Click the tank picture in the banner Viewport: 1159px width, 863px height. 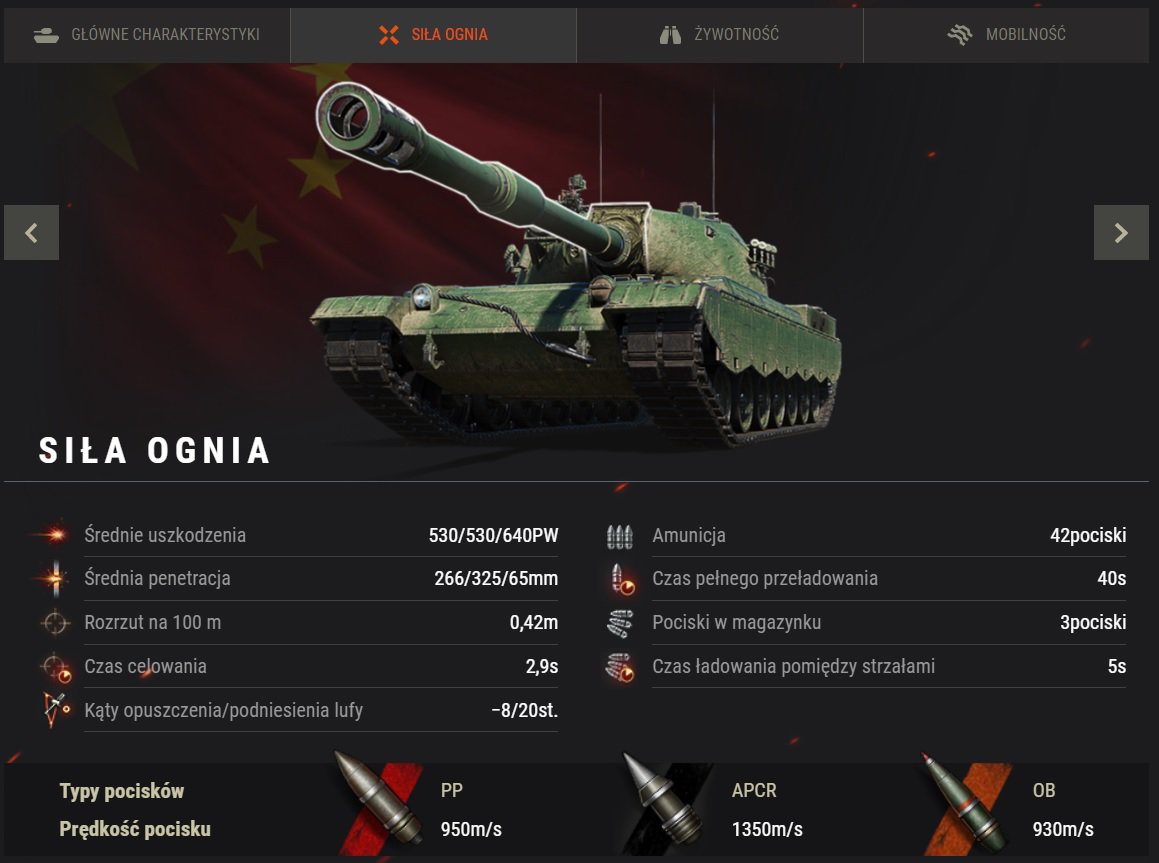coord(575,264)
